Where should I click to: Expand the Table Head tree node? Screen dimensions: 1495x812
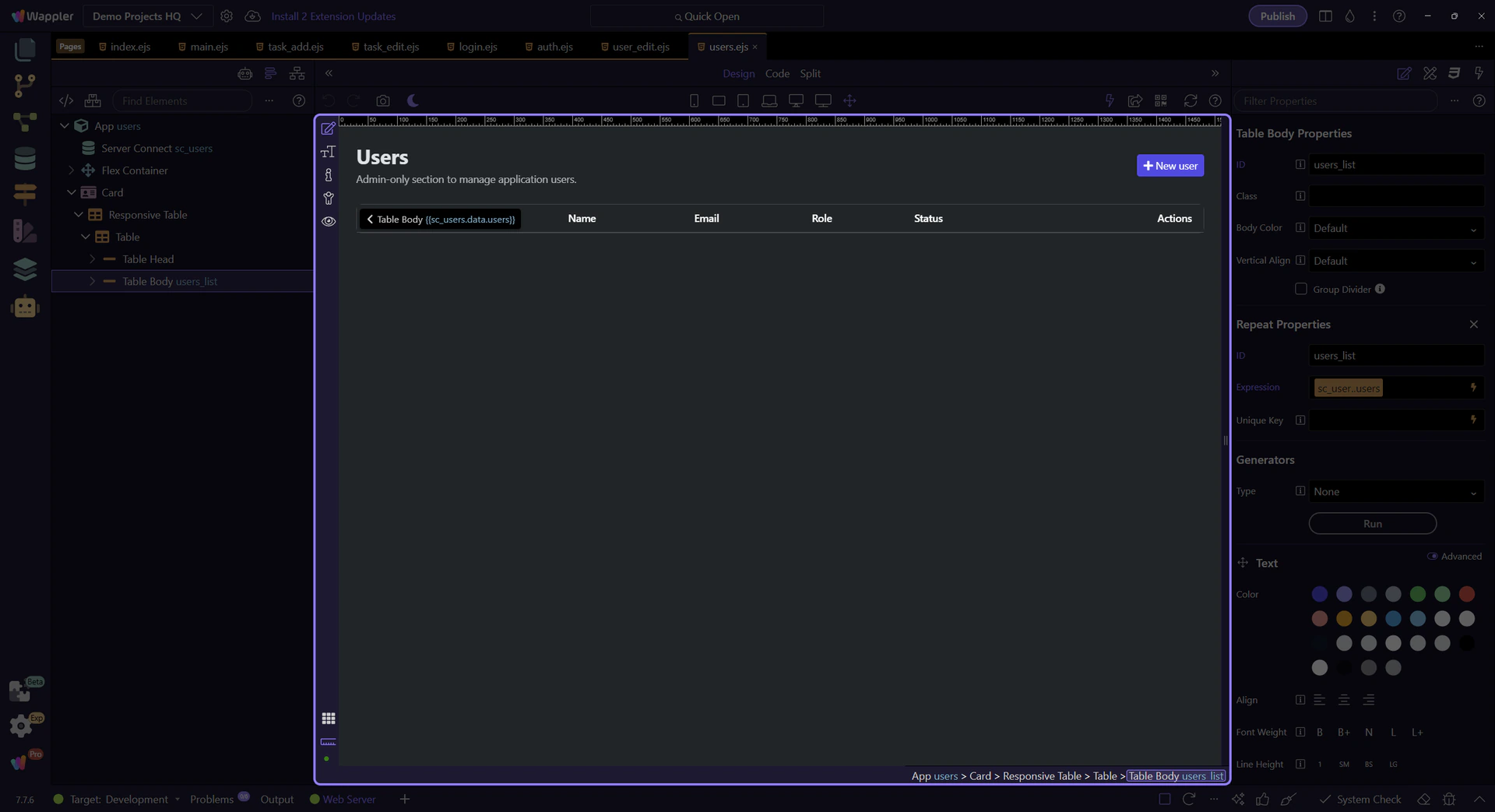tap(93, 259)
